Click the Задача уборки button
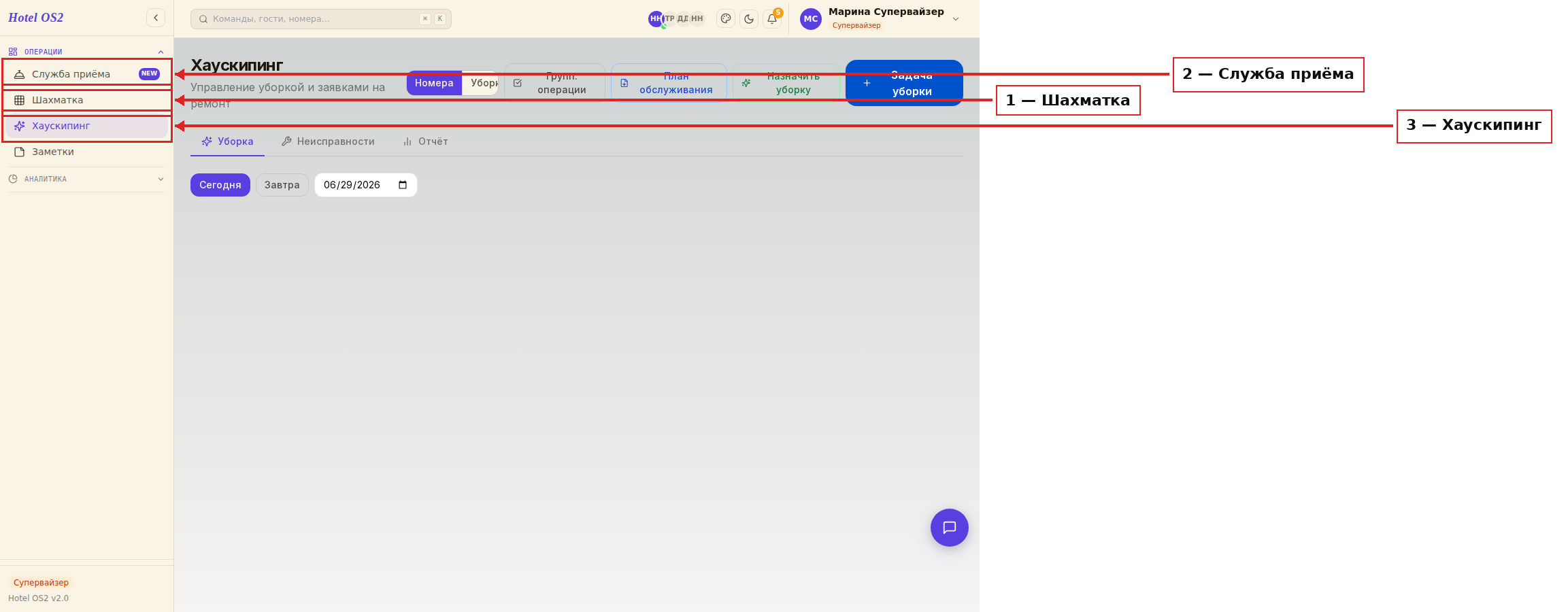 pos(904,83)
